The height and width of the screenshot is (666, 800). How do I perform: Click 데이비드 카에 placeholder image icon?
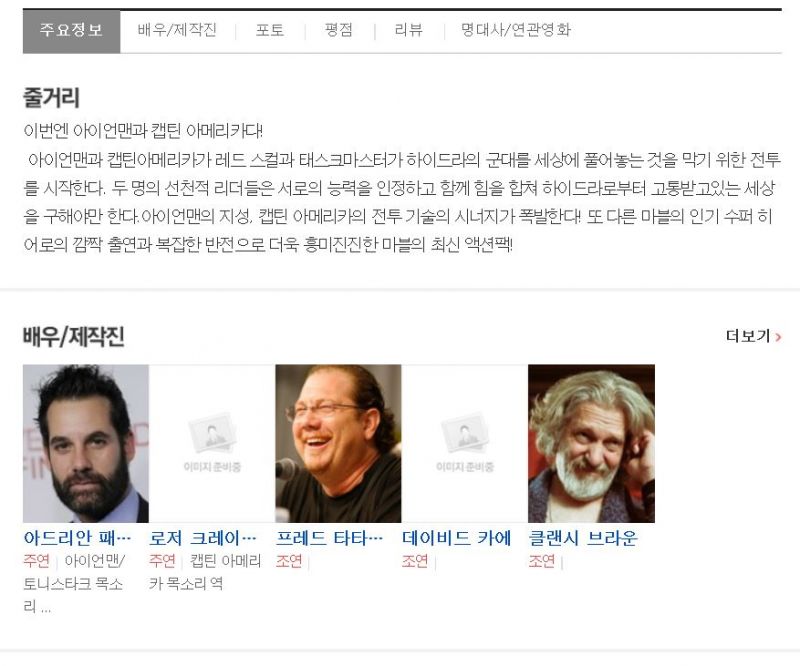click(x=464, y=443)
